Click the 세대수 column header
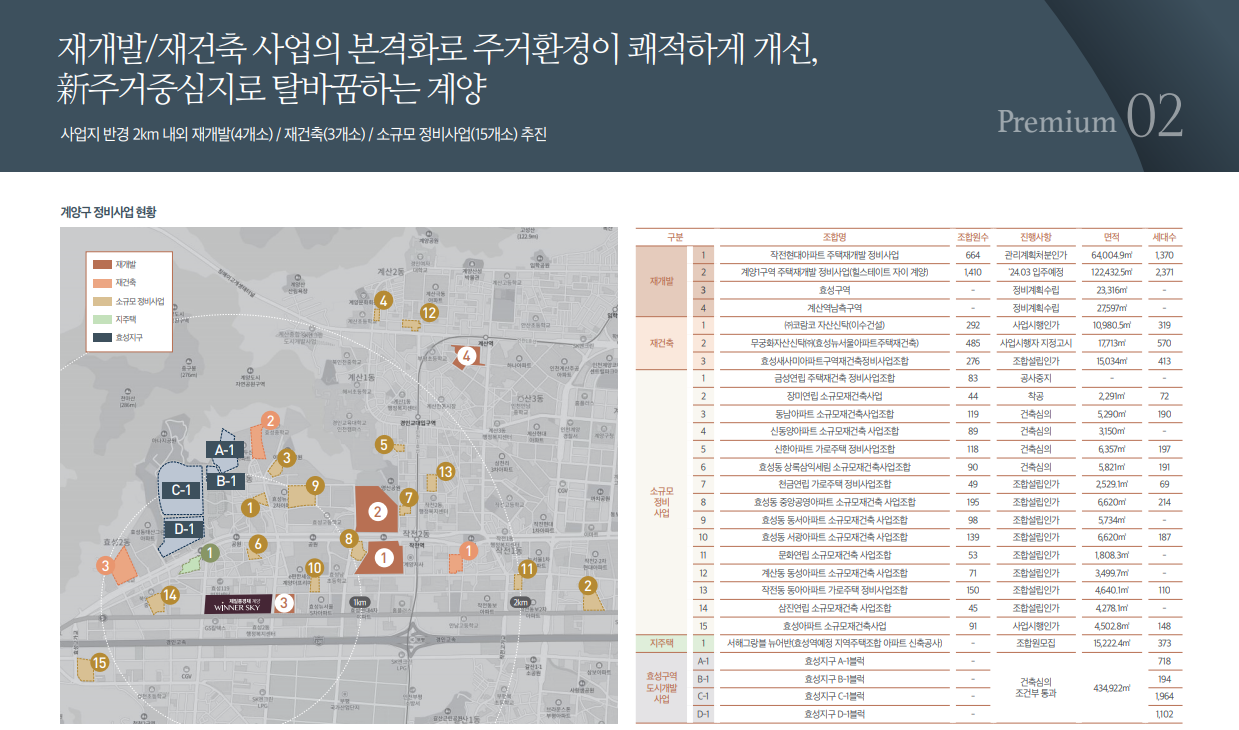This screenshot has width=1239, height=730. pyautogui.click(x=1164, y=237)
